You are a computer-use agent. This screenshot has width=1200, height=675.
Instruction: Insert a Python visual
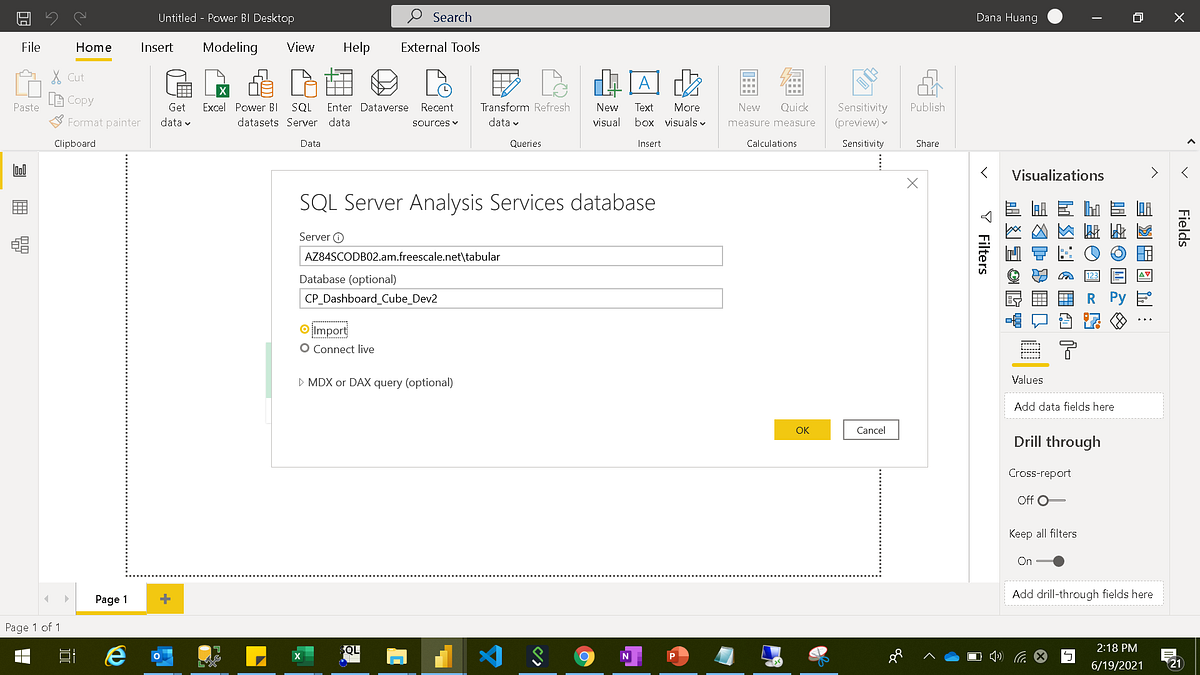click(x=1118, y=298)
